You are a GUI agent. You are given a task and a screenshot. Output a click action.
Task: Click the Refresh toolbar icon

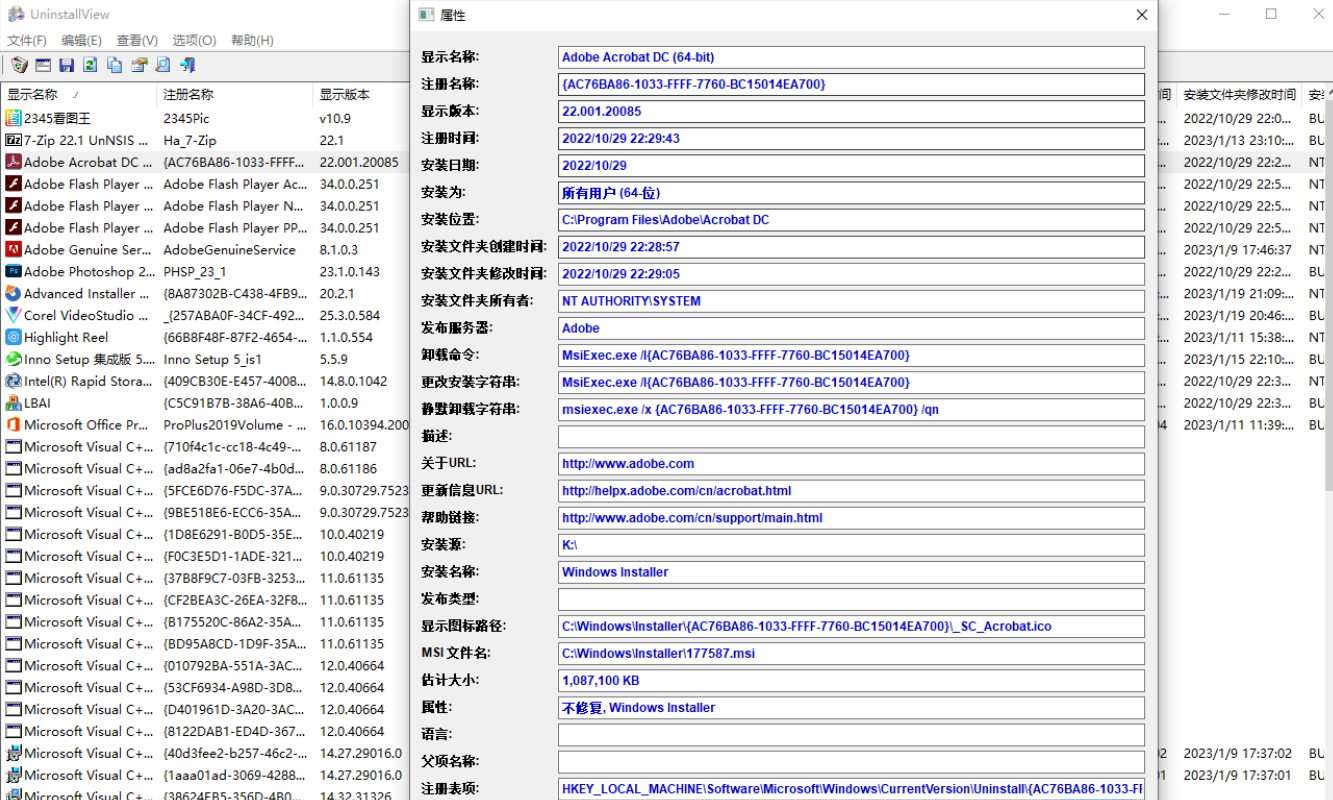[x=91, y=65]
